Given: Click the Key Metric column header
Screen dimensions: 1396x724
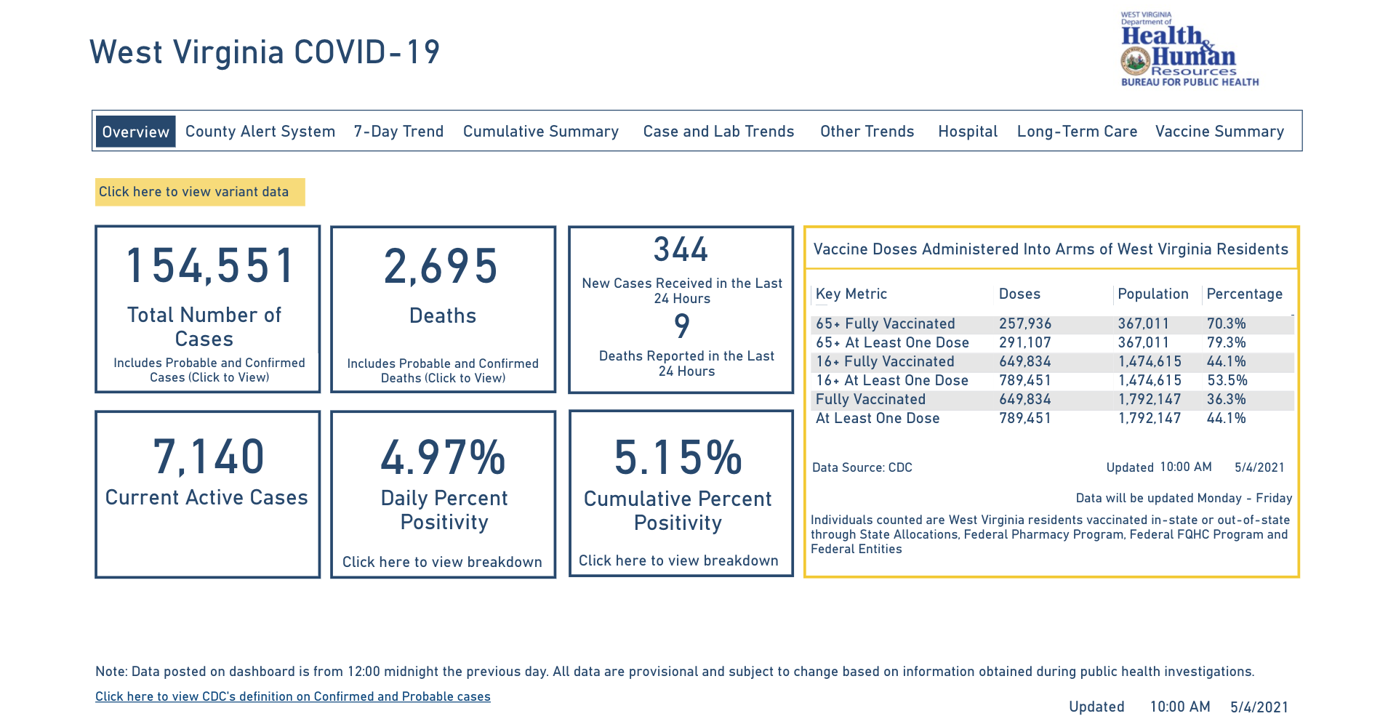Looking at the screenshot, I should pos(851,294).
